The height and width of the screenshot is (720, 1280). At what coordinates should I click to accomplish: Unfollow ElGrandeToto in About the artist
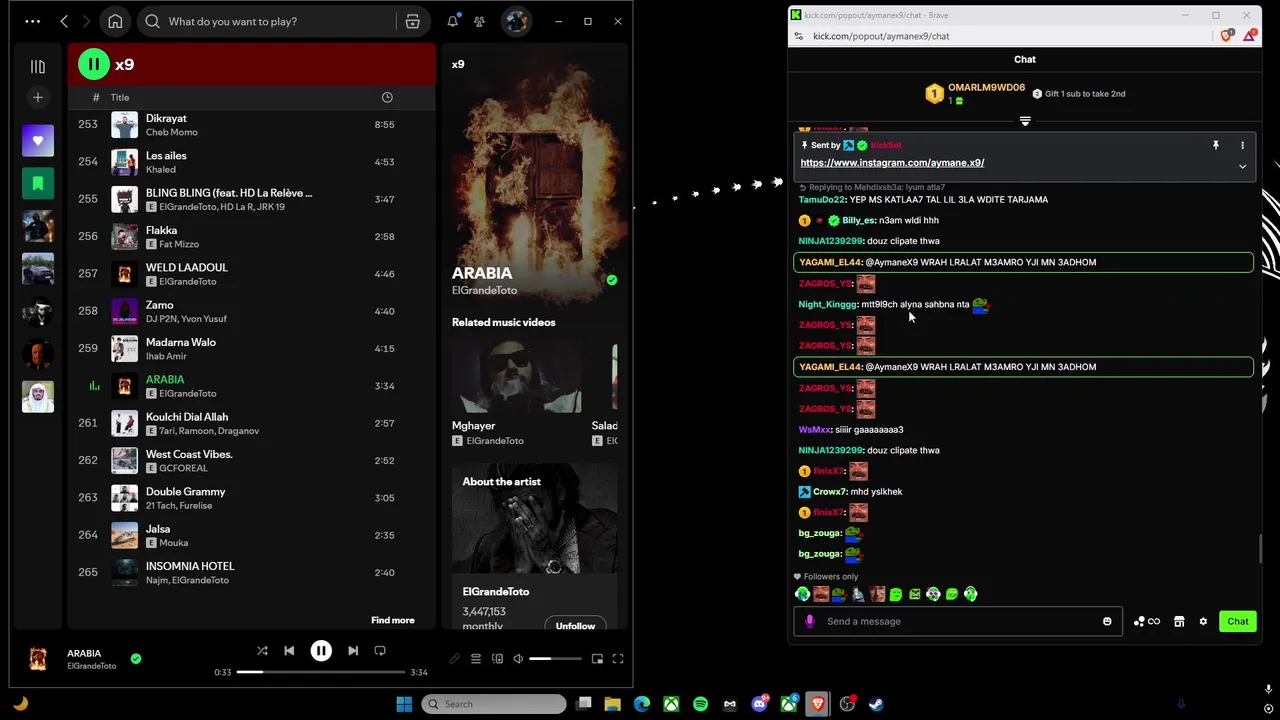575,626
